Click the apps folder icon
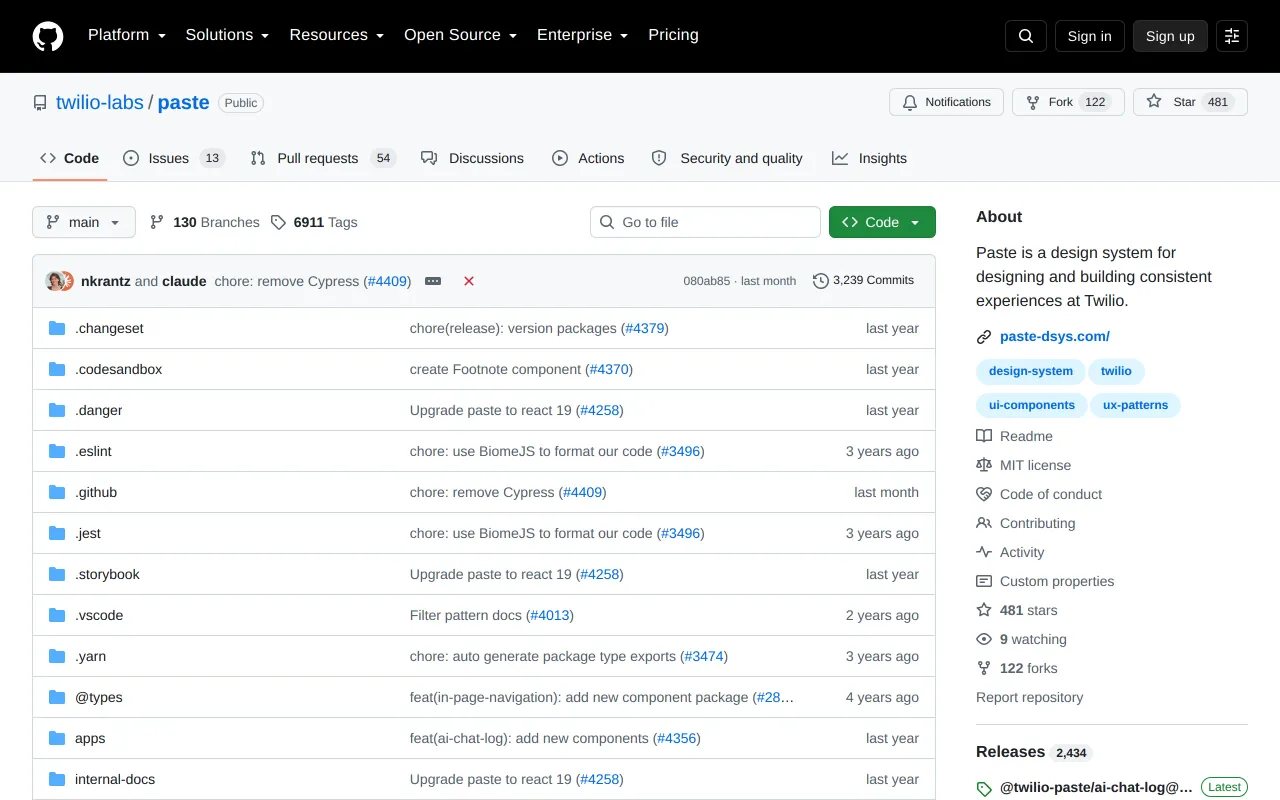The width and height of the screenshot is (1280, 800). click(57, 738)
